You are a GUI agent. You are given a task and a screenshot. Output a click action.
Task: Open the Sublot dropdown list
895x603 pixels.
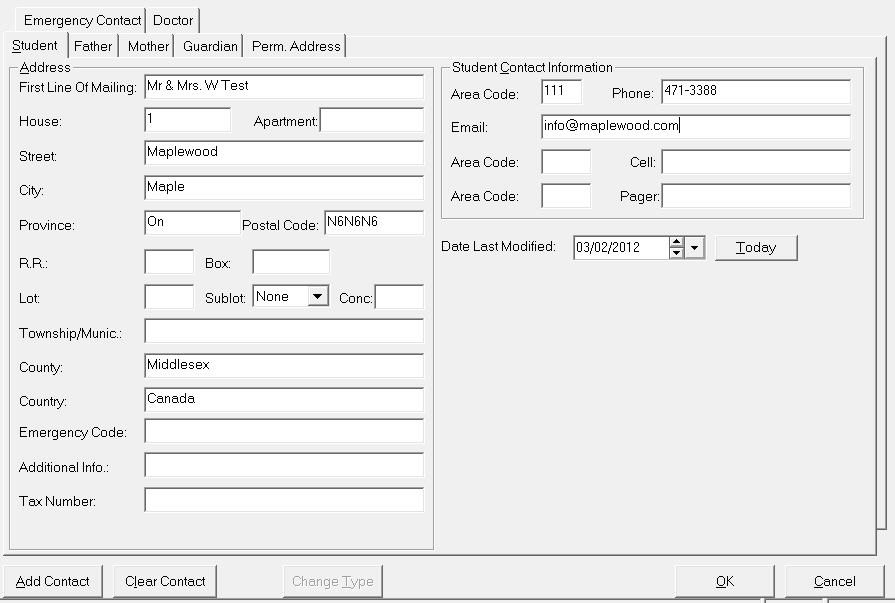(x=317, y=297)
